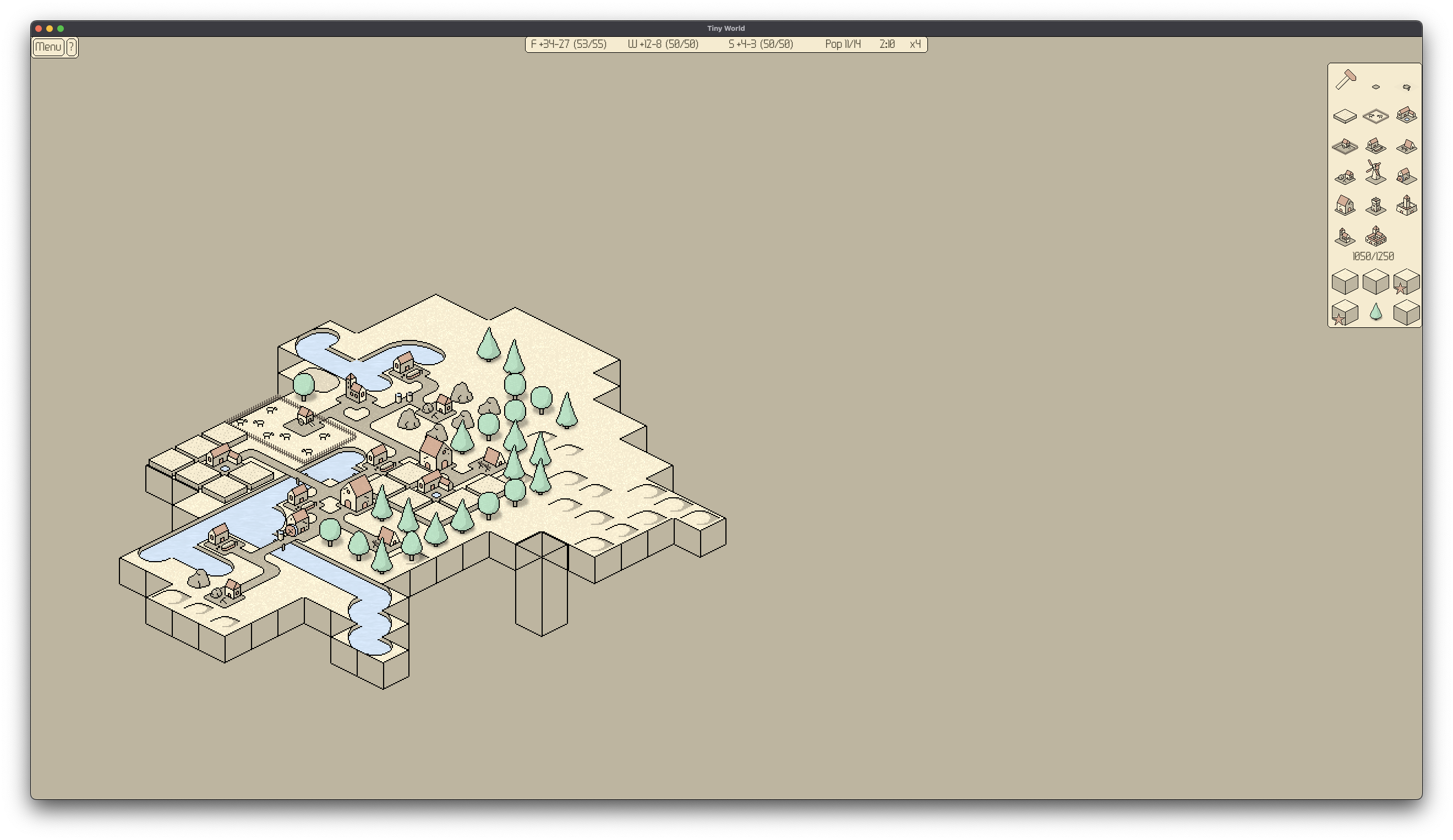1453x840 pixels.
Task: Click the food F +34-27 stat
Action: (x=568, y=45)
